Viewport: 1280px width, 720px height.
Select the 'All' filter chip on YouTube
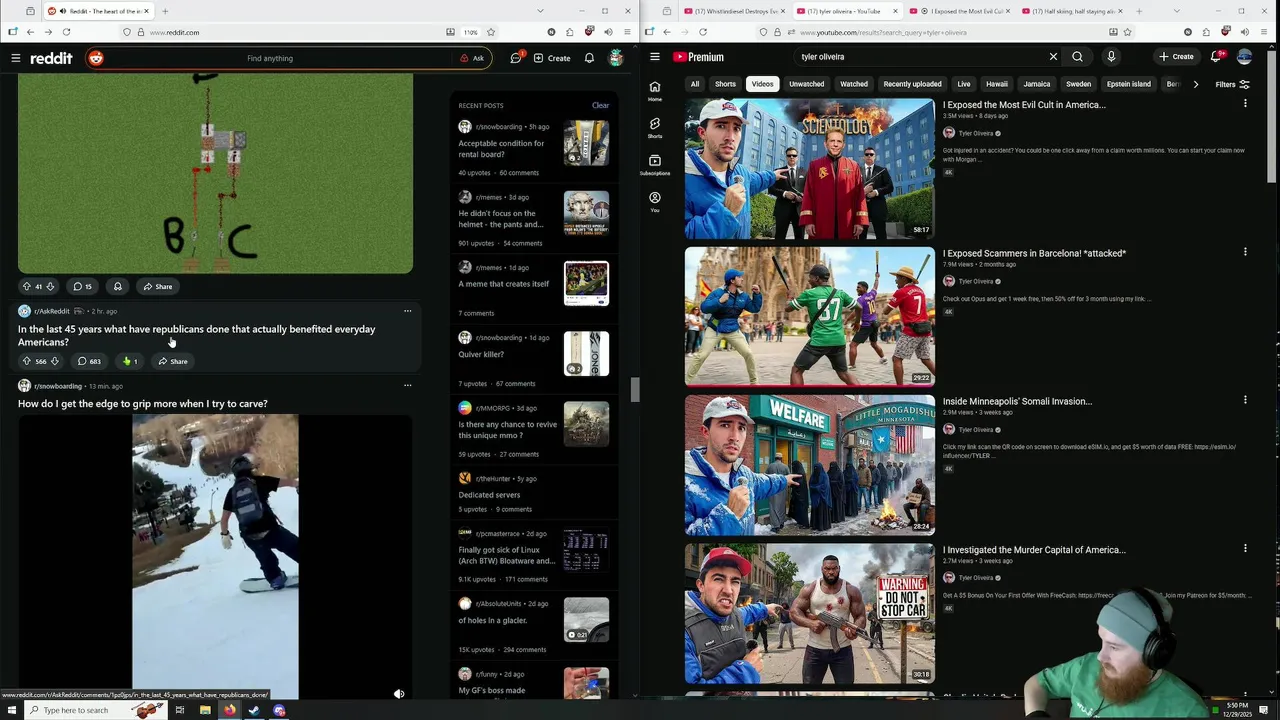pos(695,84)
